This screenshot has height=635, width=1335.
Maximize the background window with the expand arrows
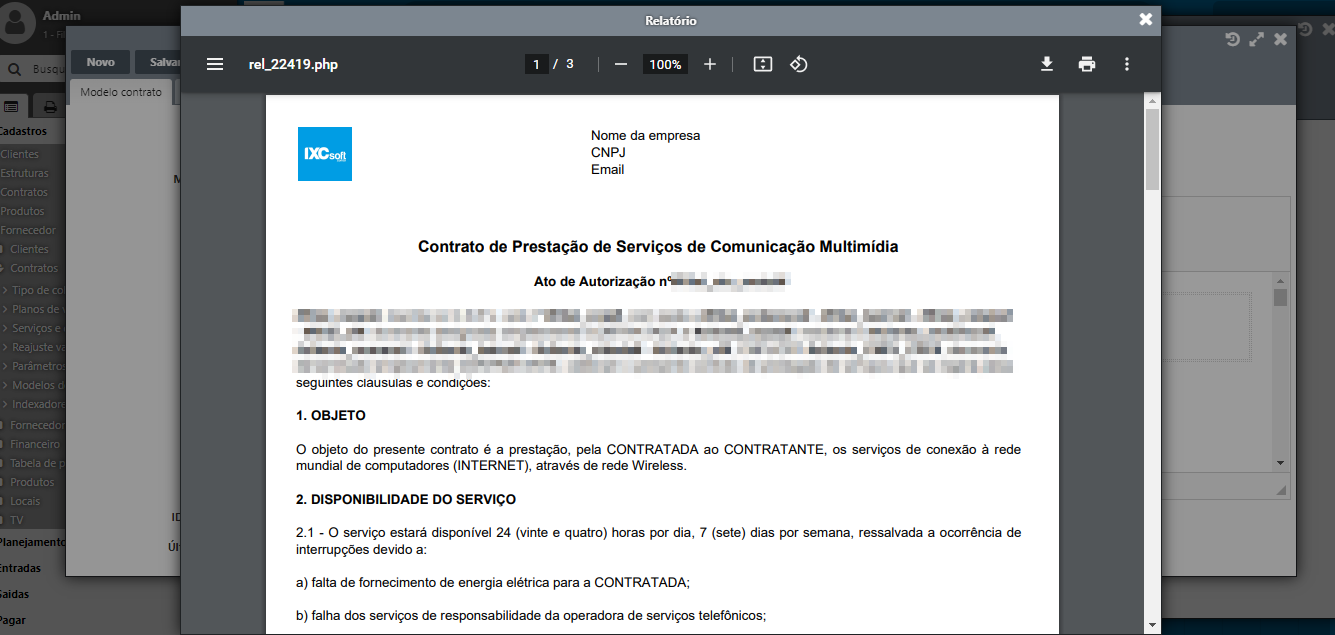[x=1257, y=39]
